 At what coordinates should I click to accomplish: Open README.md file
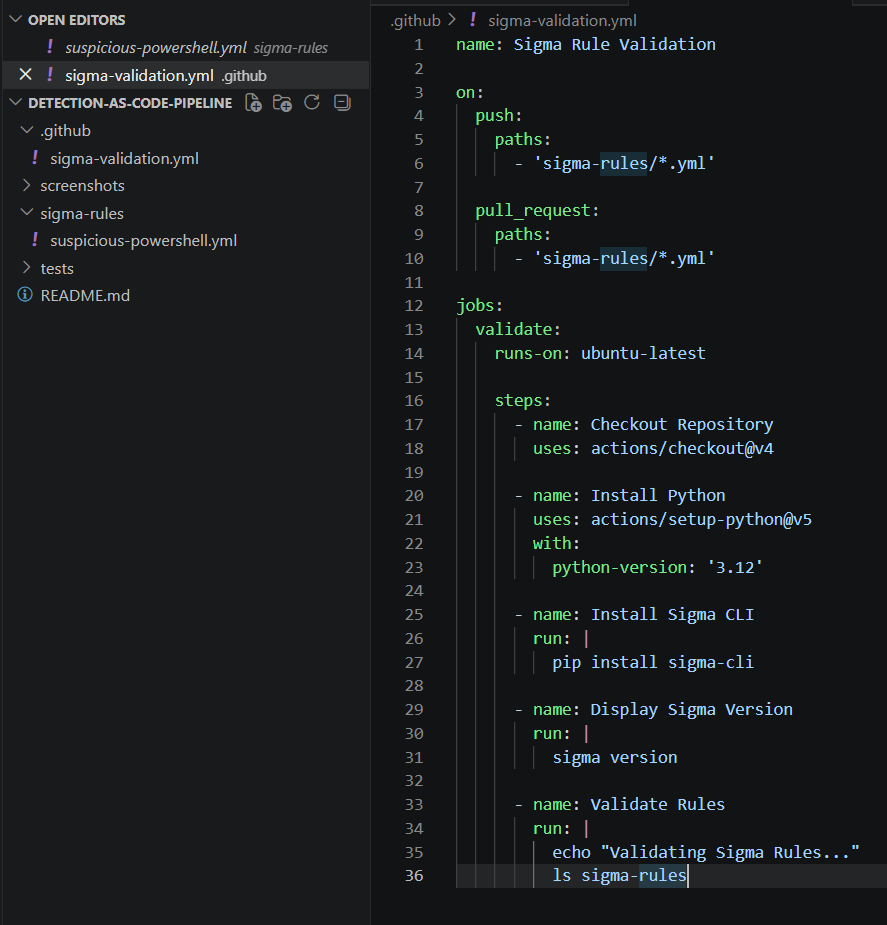[85, 296]
